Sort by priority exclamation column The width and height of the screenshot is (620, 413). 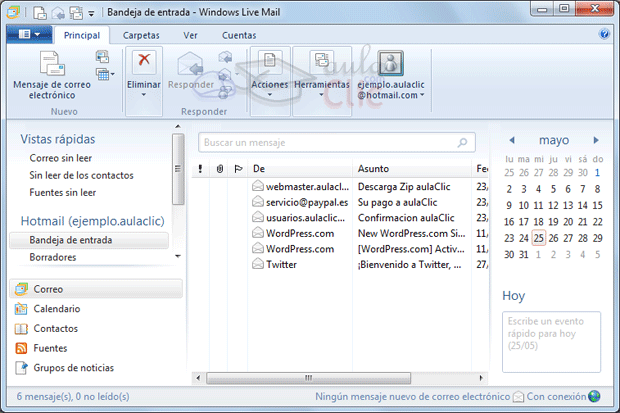point(200,169)
